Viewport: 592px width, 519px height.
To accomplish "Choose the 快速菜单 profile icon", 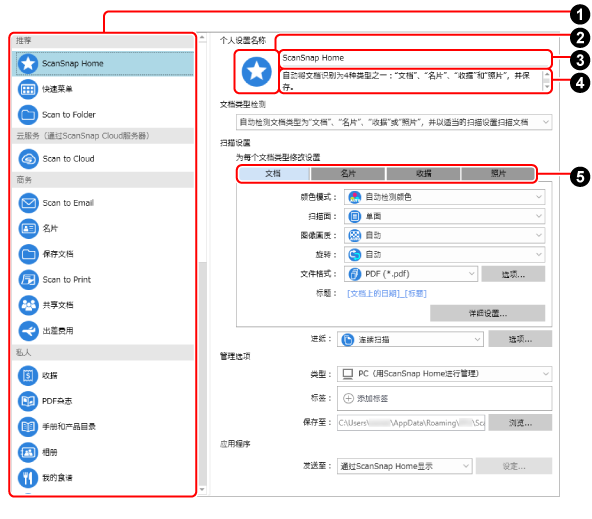I will coord(28,89).
